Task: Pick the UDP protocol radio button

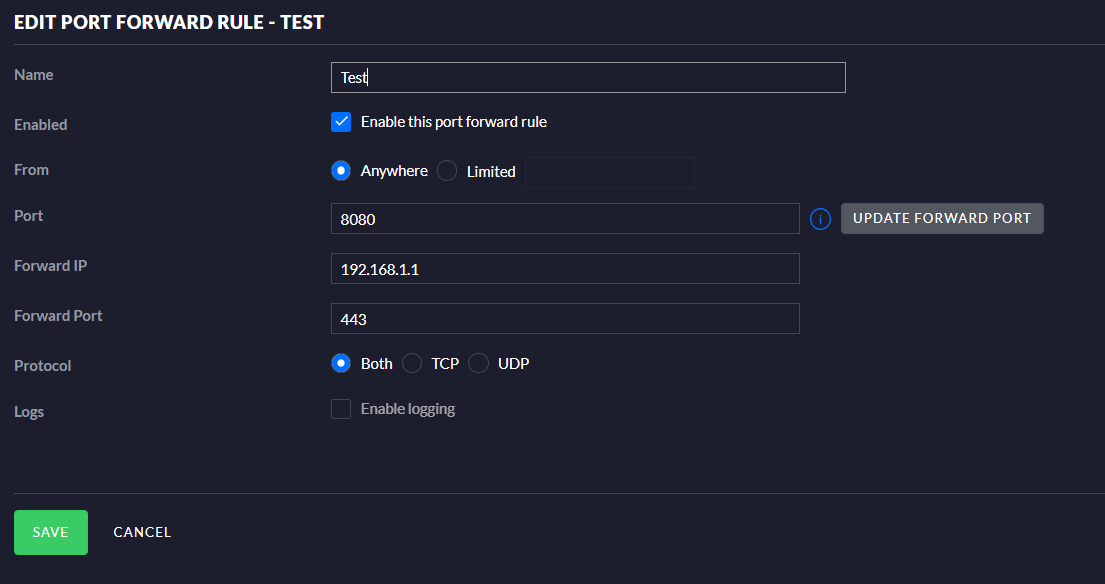Action: (479, 364)
